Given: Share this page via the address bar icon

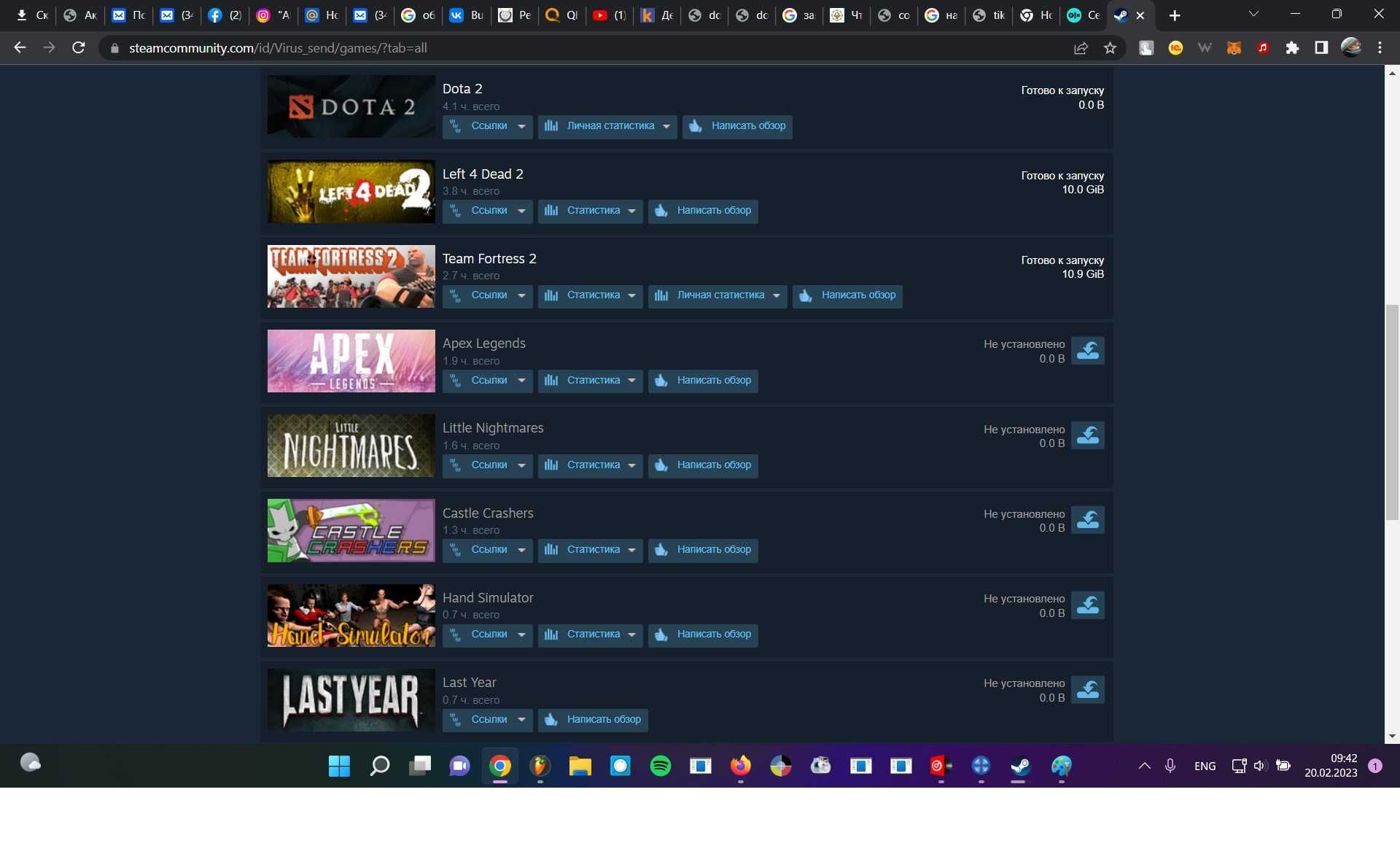Looking at the screenshot, I should point(1081,48).
